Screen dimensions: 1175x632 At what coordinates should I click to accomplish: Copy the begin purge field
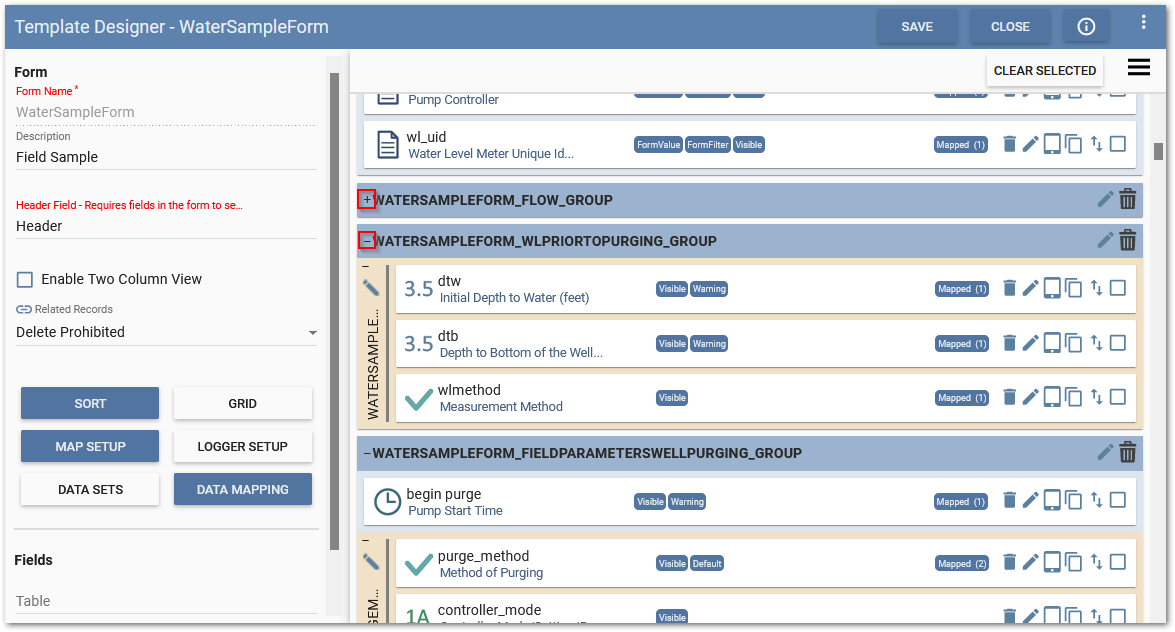pyautogui.click(x=1073, y=501)
